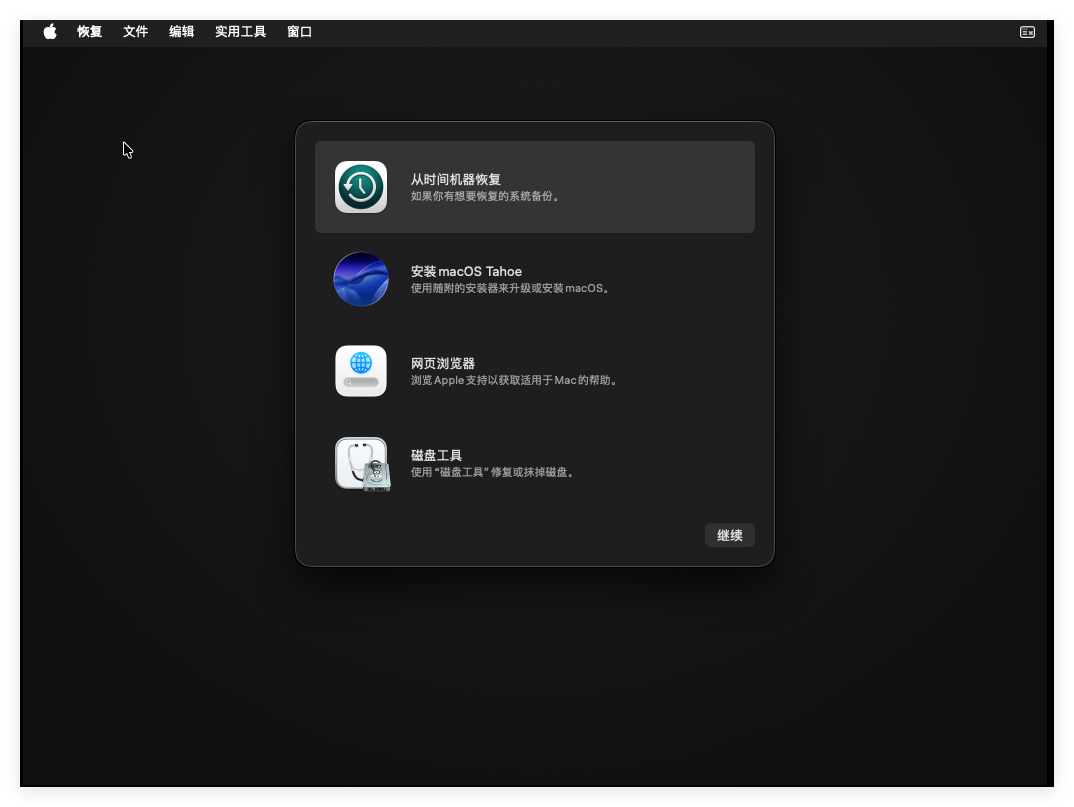Click the Disk Utility stethoscope icon
Viewport: 1074px width, 807px height.
click(x=362, y=464)
